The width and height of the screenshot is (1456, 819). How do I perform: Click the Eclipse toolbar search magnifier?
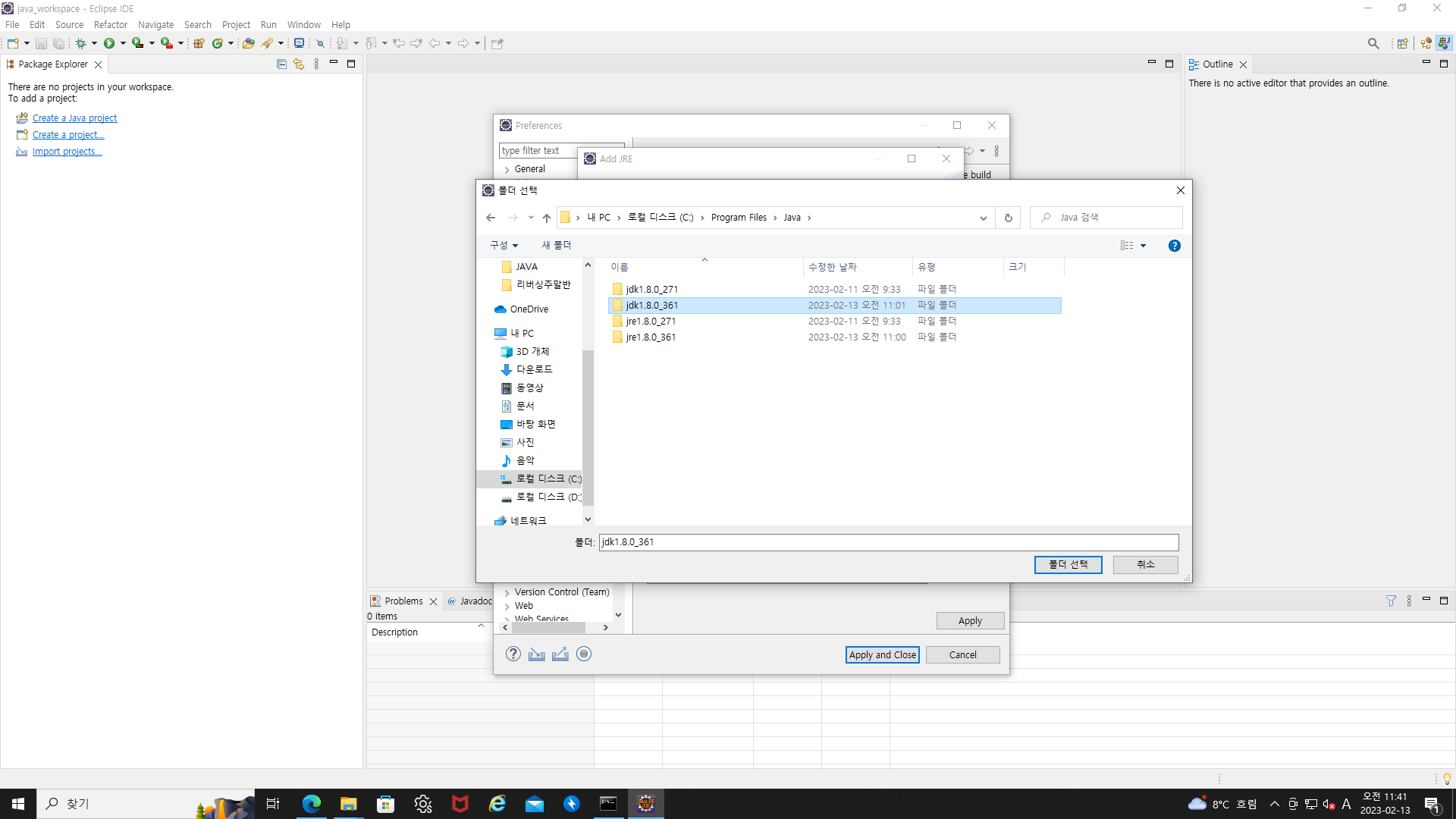pyautogui.click(x=1373, y=43)
